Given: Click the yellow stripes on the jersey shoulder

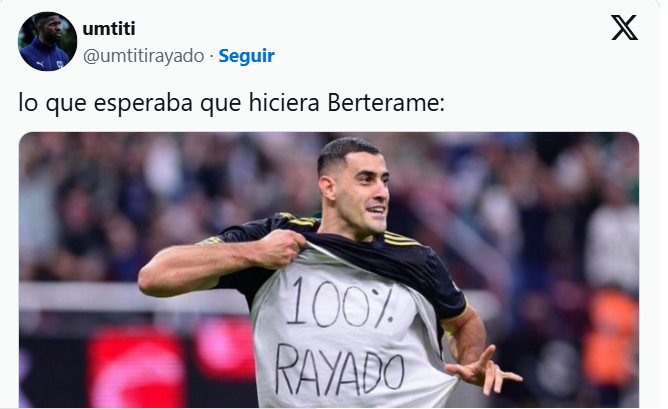Looking at the screenshot, I should [401, 239].
